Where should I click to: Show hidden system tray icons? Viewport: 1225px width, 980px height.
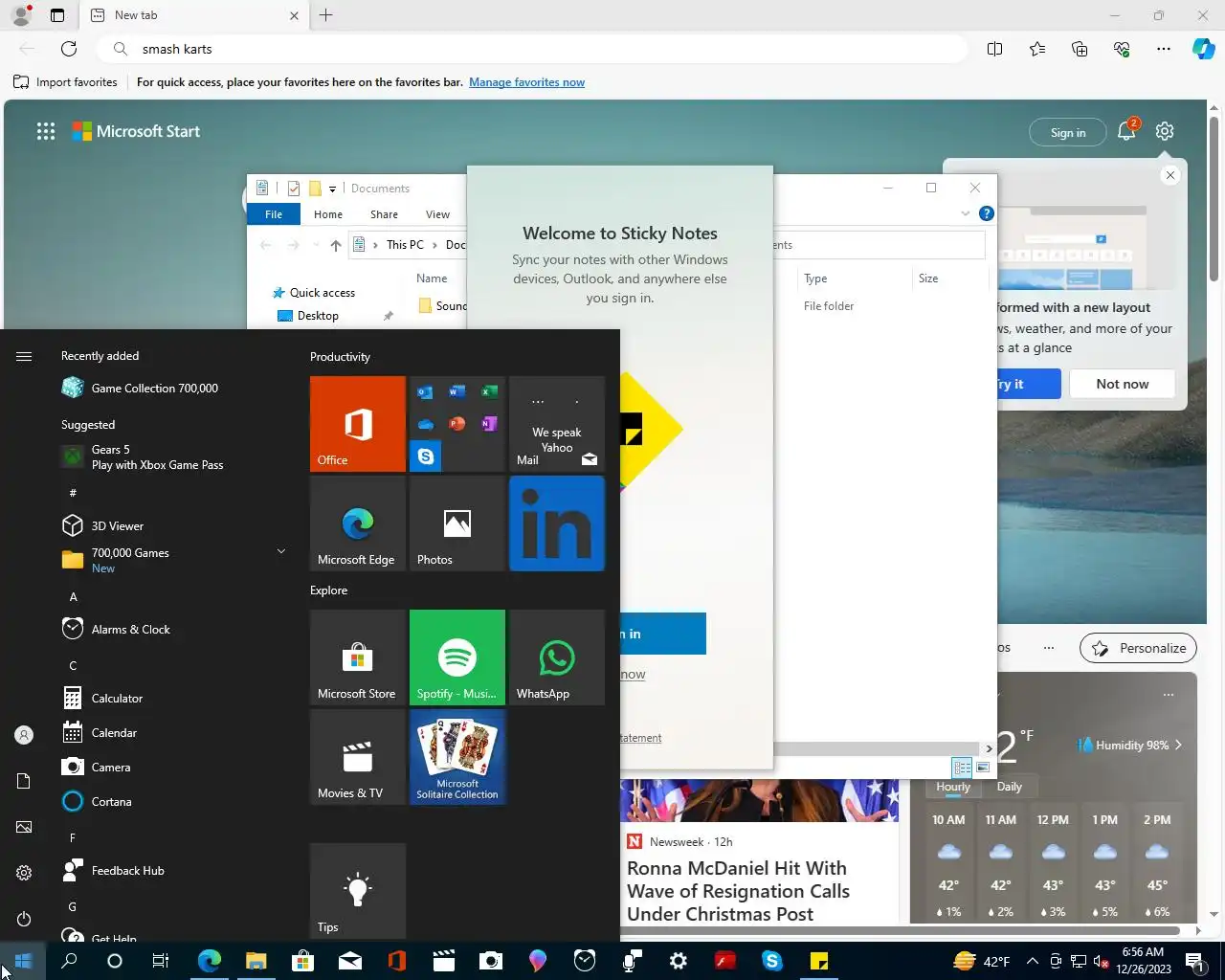[1033, 961]
